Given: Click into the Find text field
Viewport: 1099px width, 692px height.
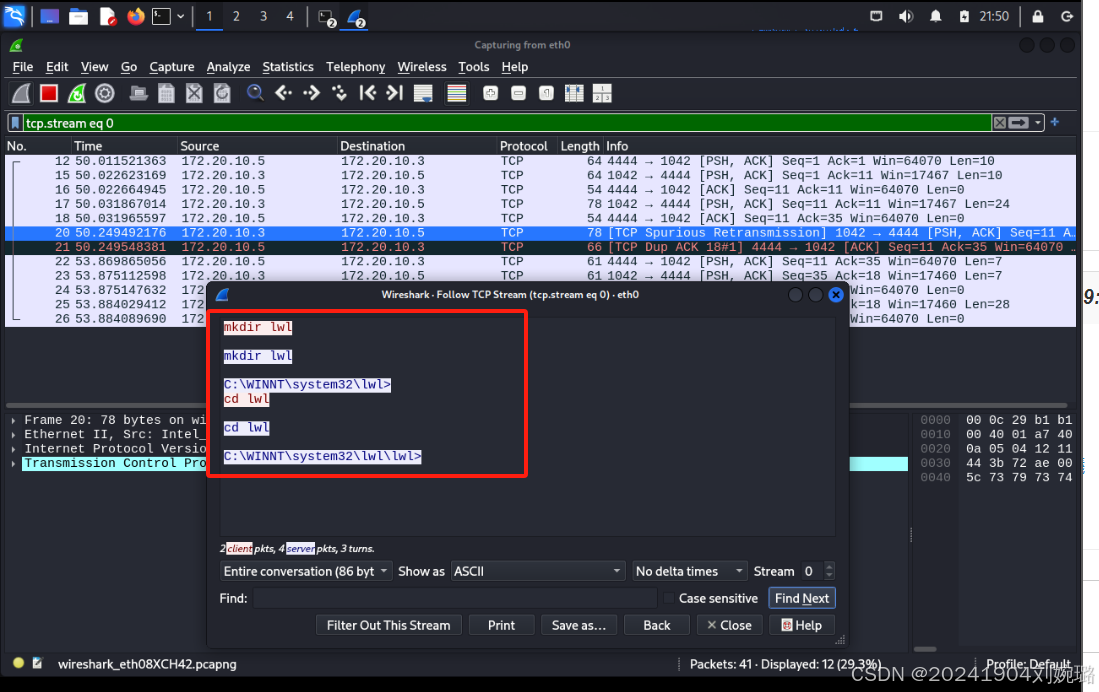Looking at the screenshot, I should coord(455,598).
